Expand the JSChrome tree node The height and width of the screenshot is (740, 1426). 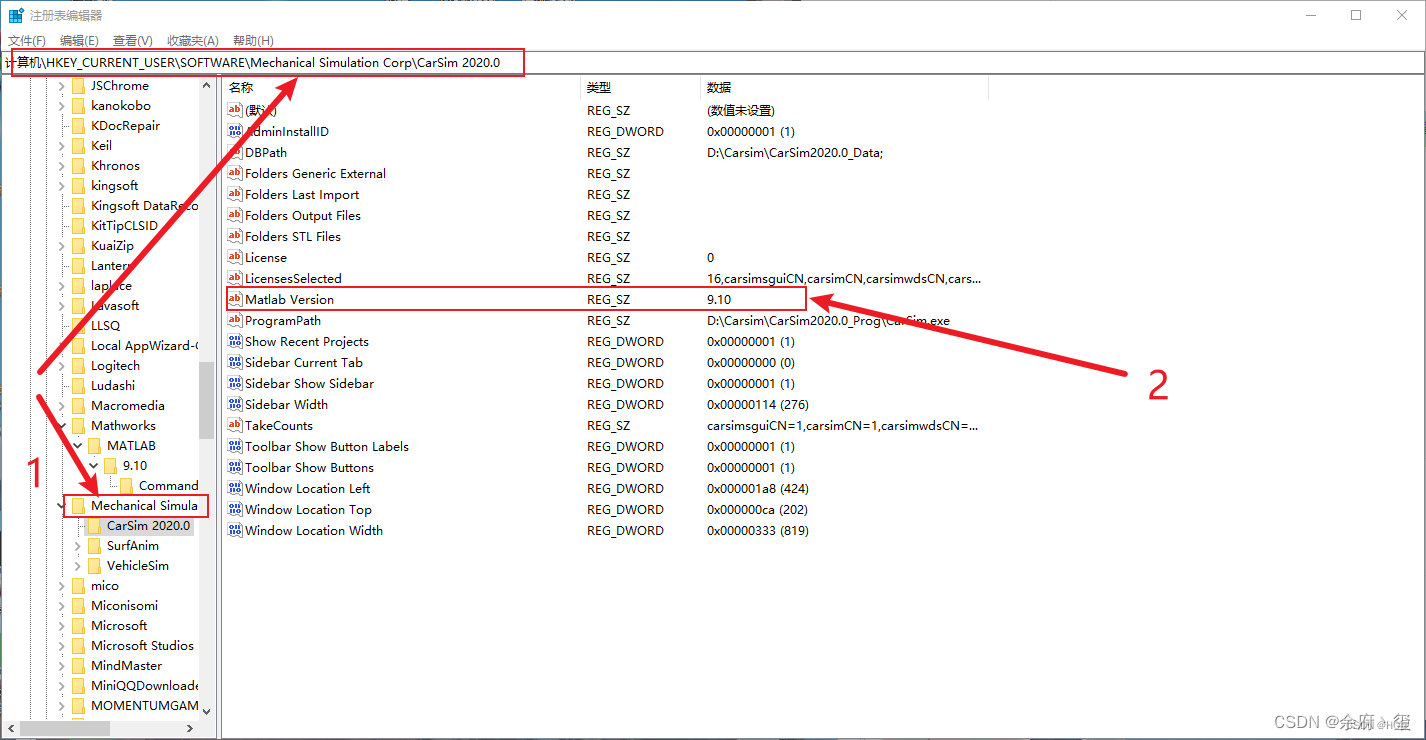pos(62,85)
